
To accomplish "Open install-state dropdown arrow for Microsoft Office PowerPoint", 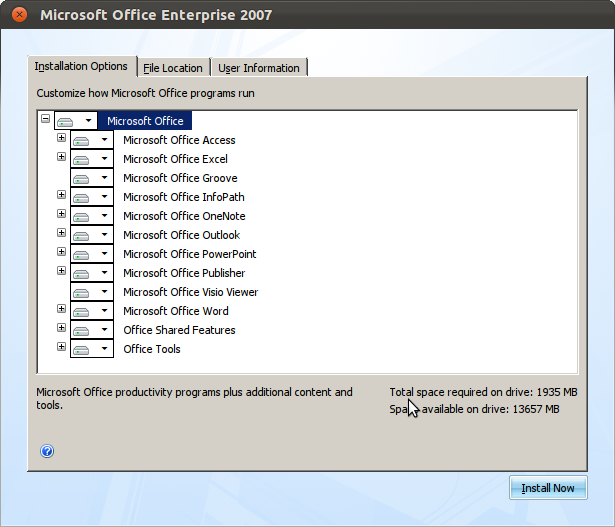I will (x=104, y=253).
